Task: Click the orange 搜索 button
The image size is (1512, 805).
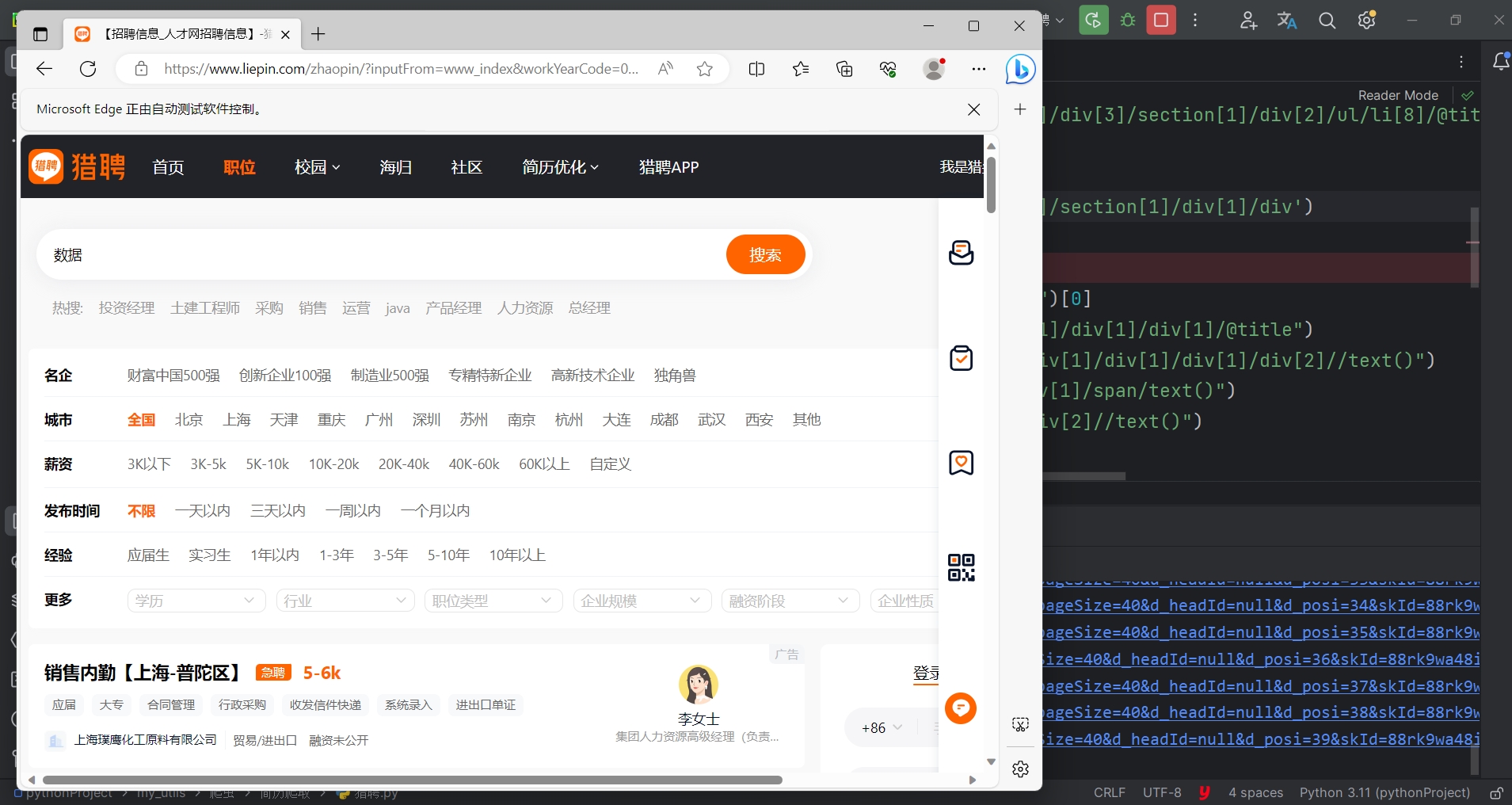Action: tap(765, 254)
